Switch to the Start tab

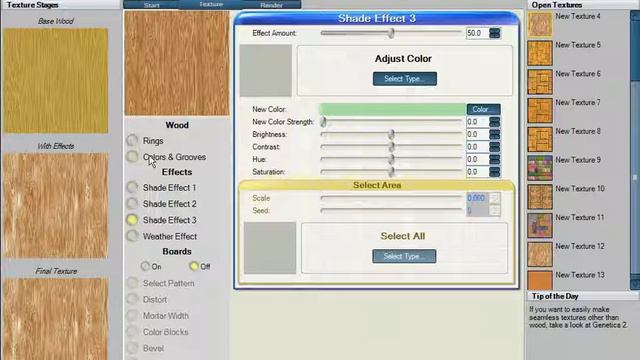(151, 5)
